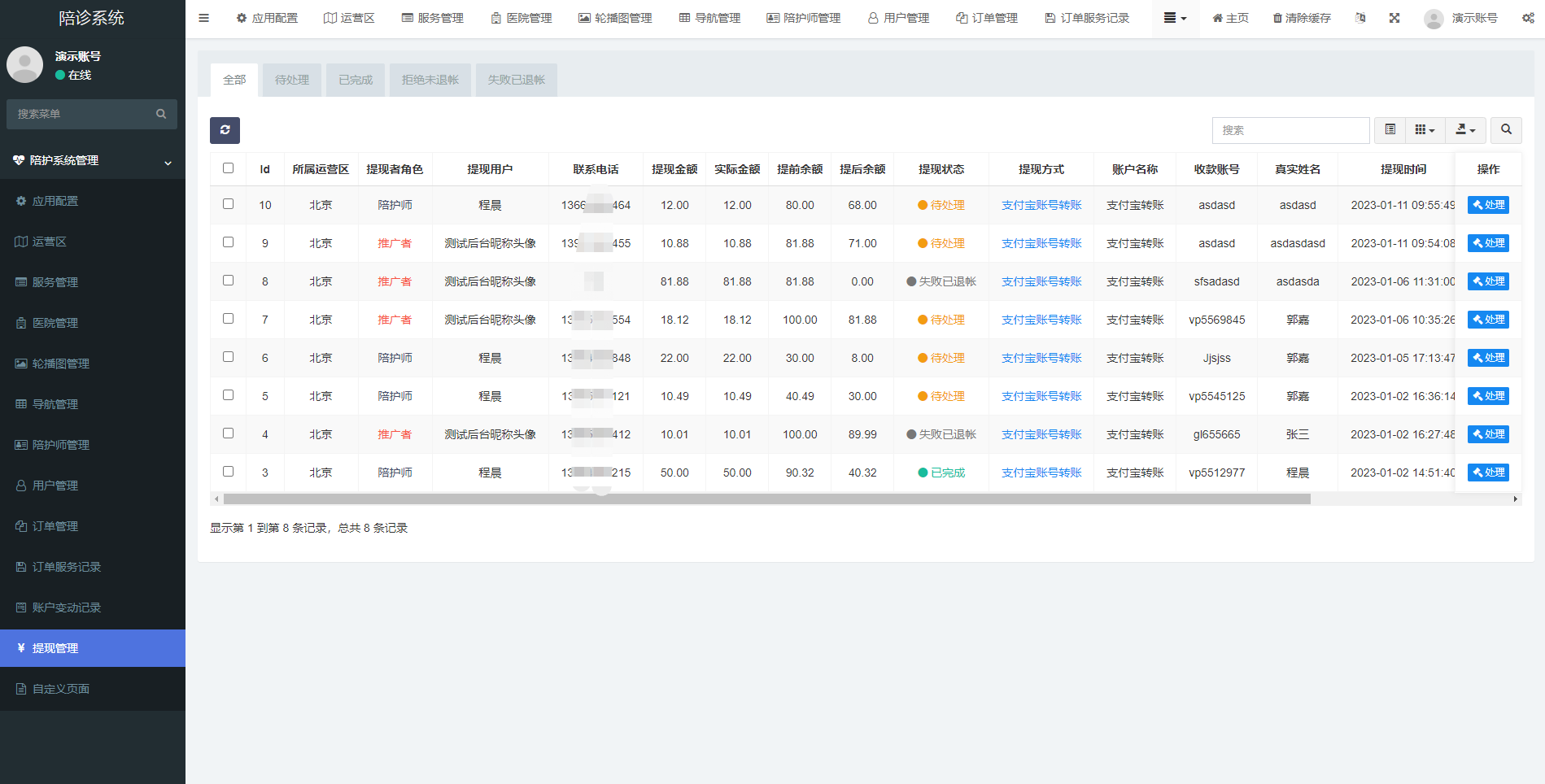The width and height of the screenshot is (1545, 784).
Task: Click 支付宝账号转账 link in row Id 9
Action: click(x=1041, y=243)
